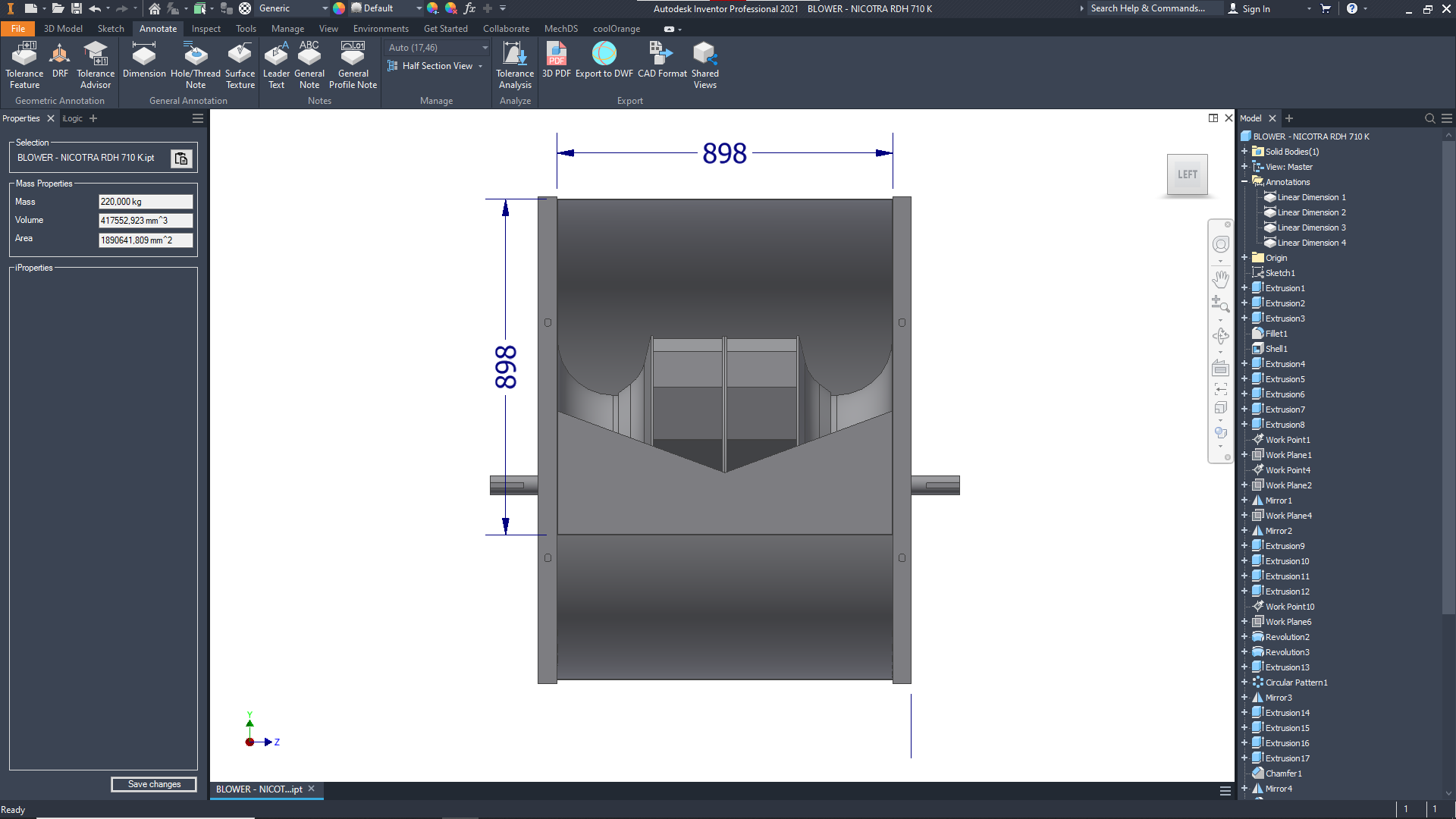Activate the Pan hand navigation tool

pos(1220,279)
